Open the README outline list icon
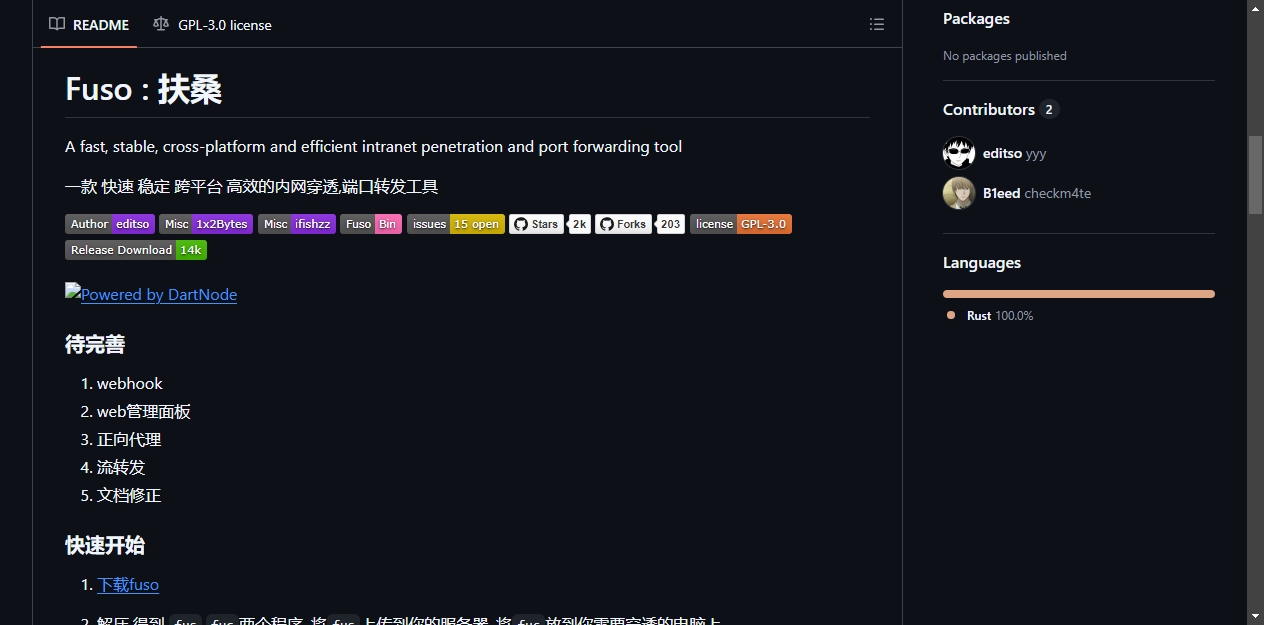 [877, 24]
